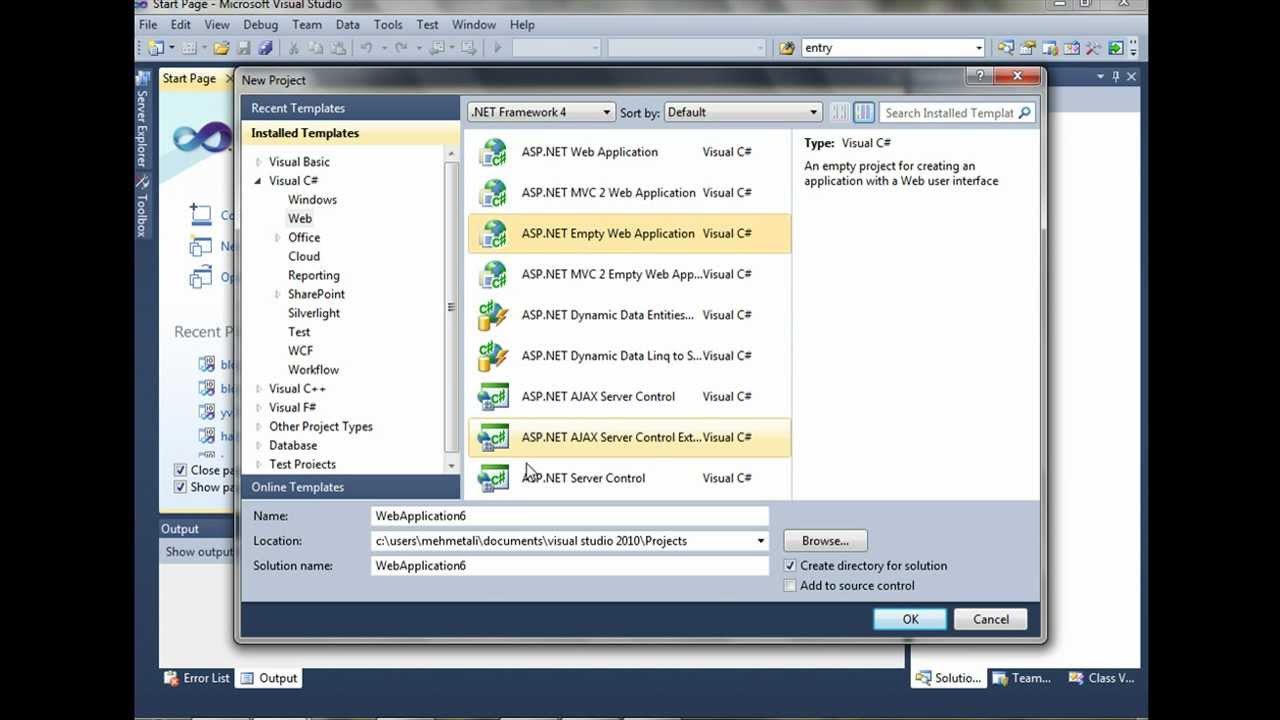This screenshot has height=720, width=1280.
Task: Click the ASP.NET Server Control icon
Action: [x=493, y=478]
